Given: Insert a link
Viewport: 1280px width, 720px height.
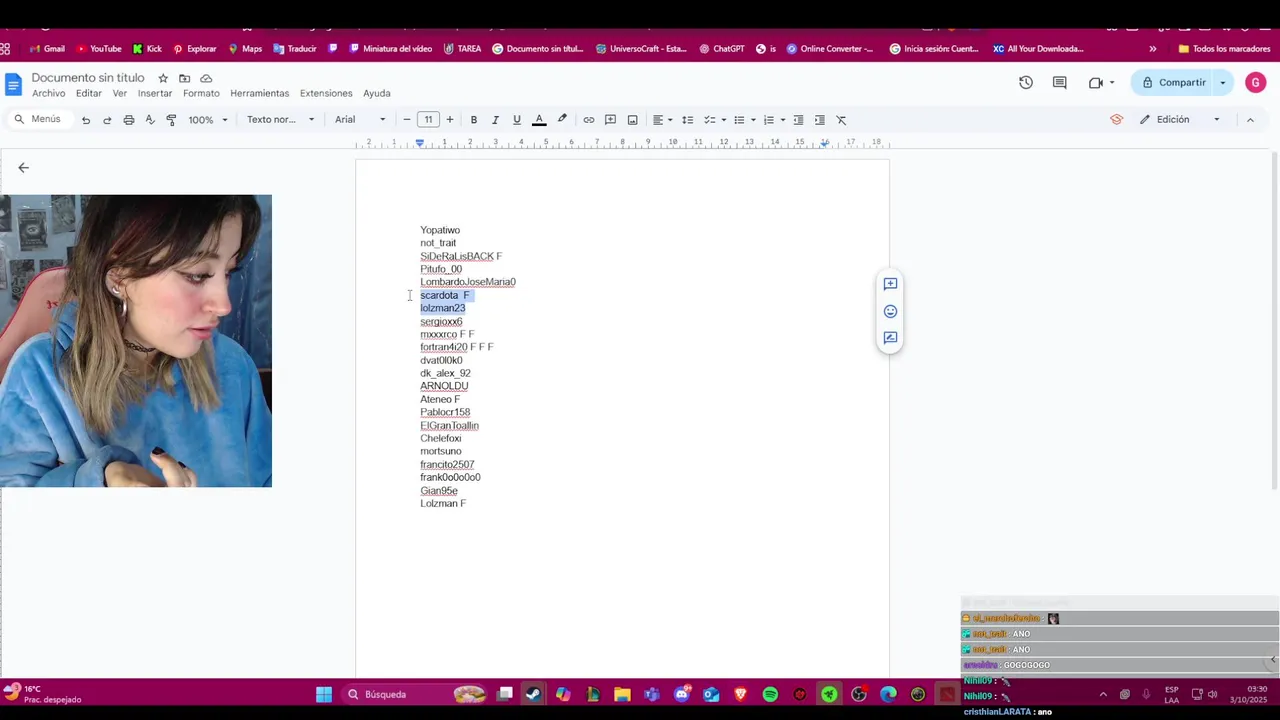Looking at the screenshot, I should point(589,120).
